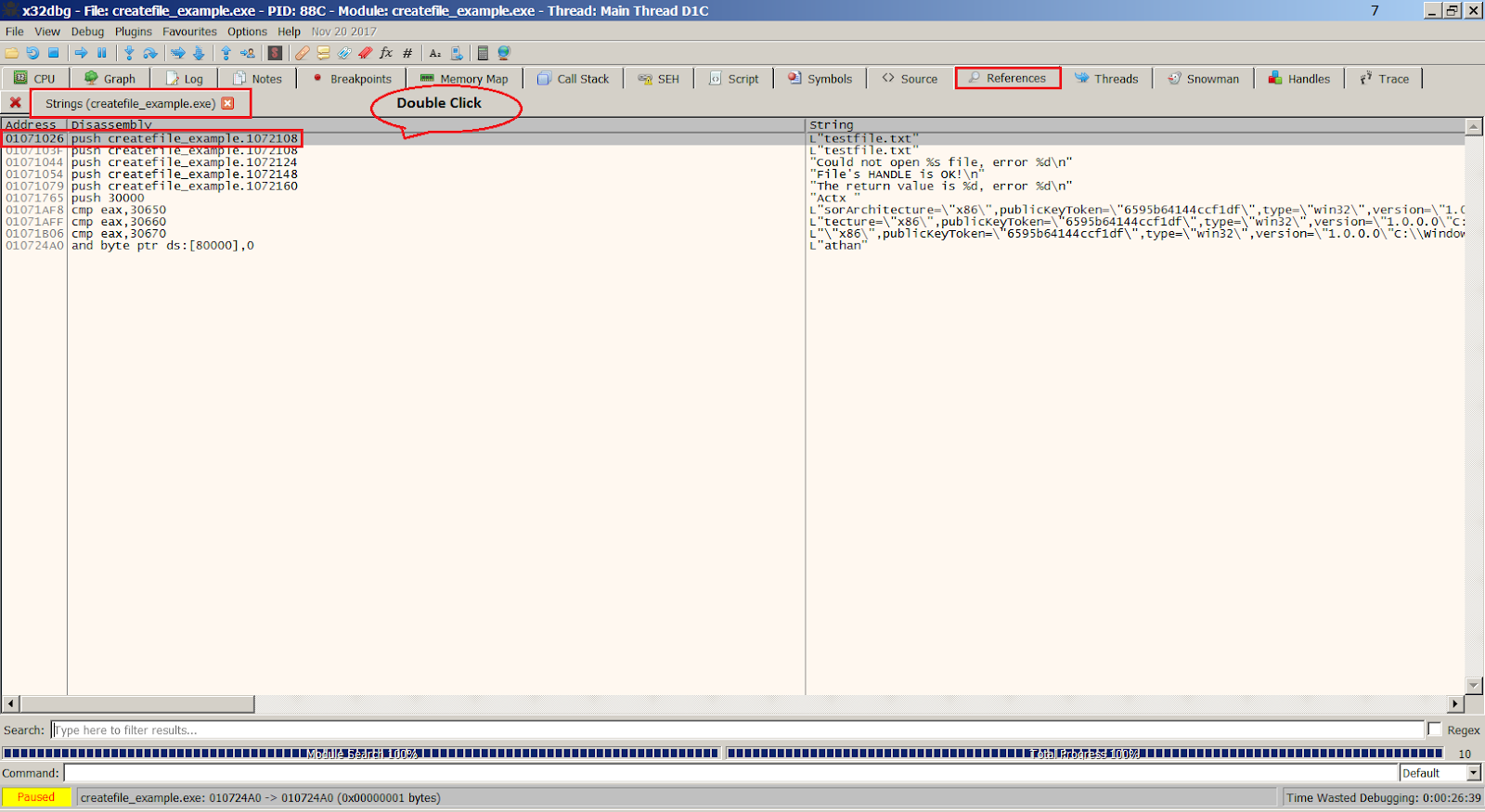Image resolution: width=1485 pixels, height=812 pixels.
Task: Open the Plugins menu
Action: coord(134,32)
